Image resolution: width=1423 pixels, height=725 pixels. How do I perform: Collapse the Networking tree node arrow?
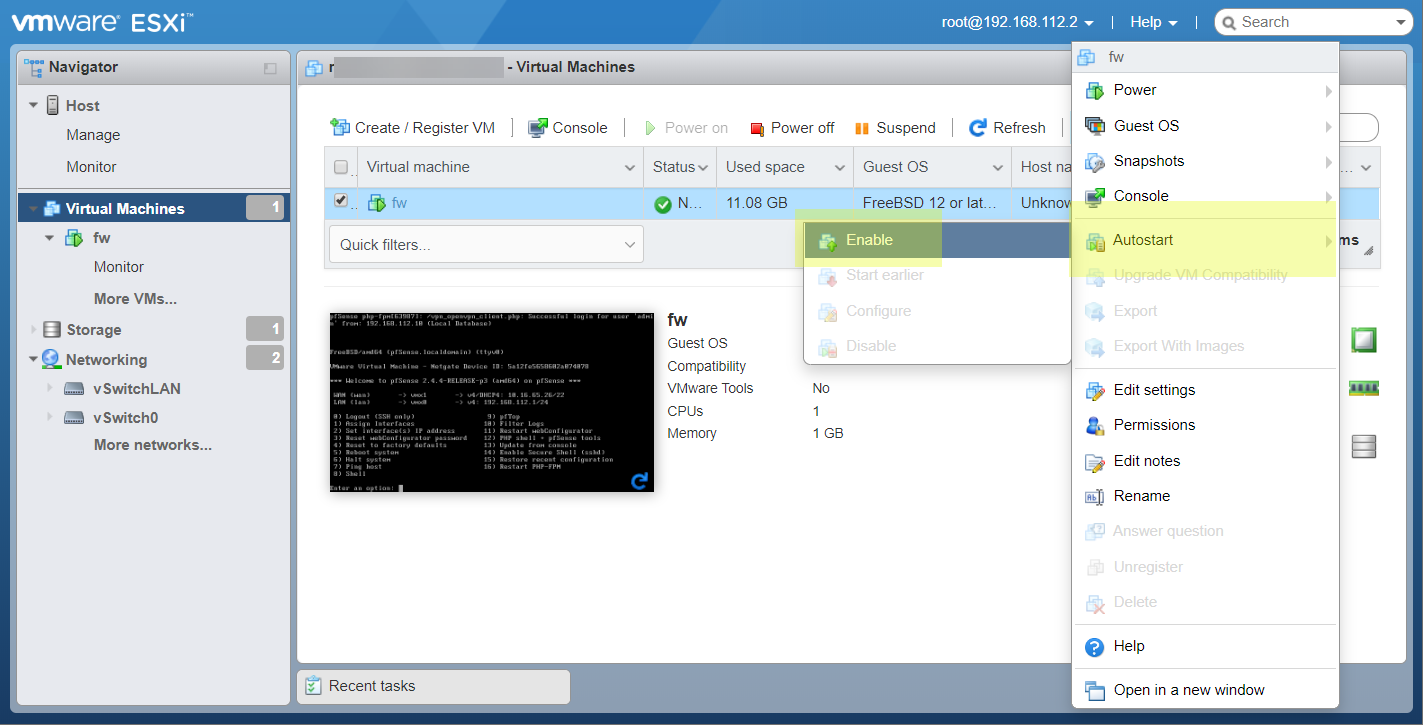[33, 359]
